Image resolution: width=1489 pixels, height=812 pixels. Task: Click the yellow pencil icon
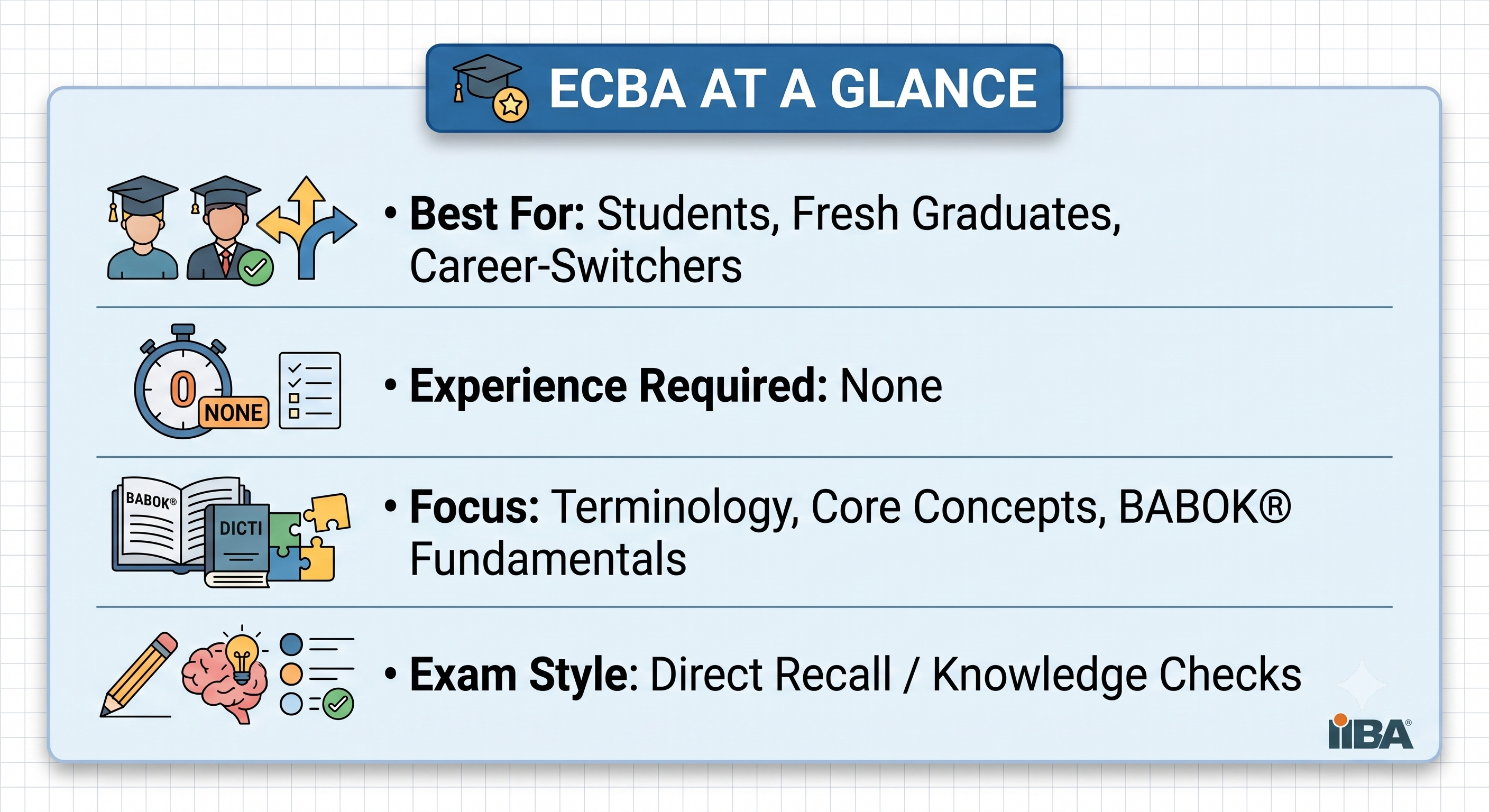[139, 675]
